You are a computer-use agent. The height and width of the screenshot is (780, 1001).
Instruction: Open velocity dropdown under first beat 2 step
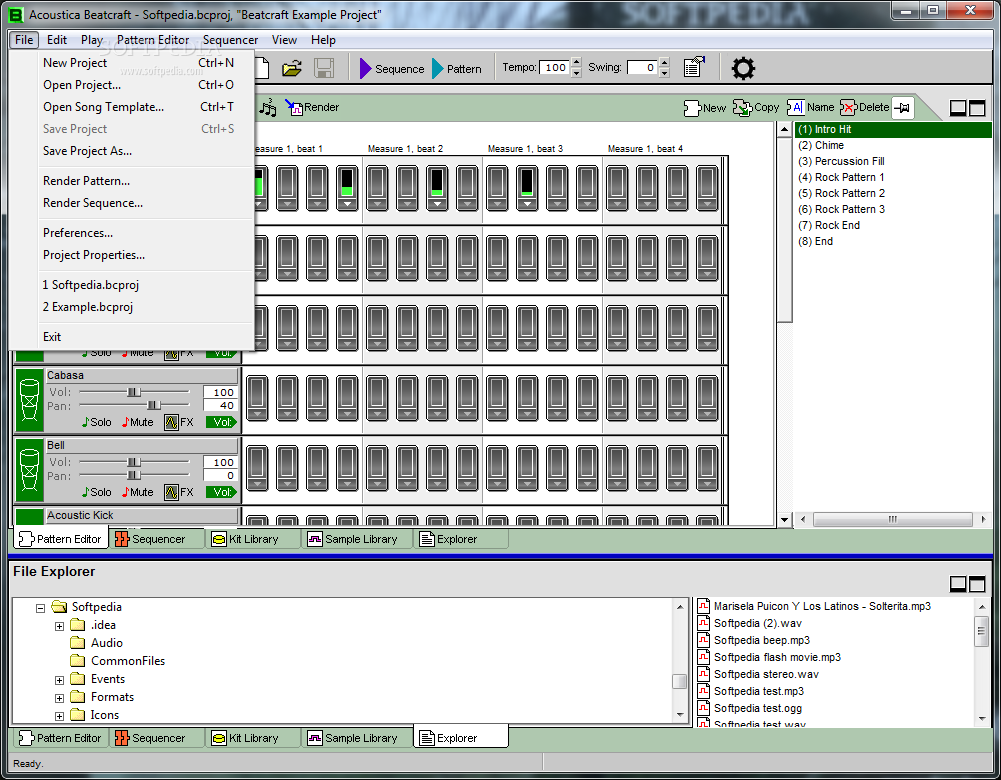coord(377,204)
